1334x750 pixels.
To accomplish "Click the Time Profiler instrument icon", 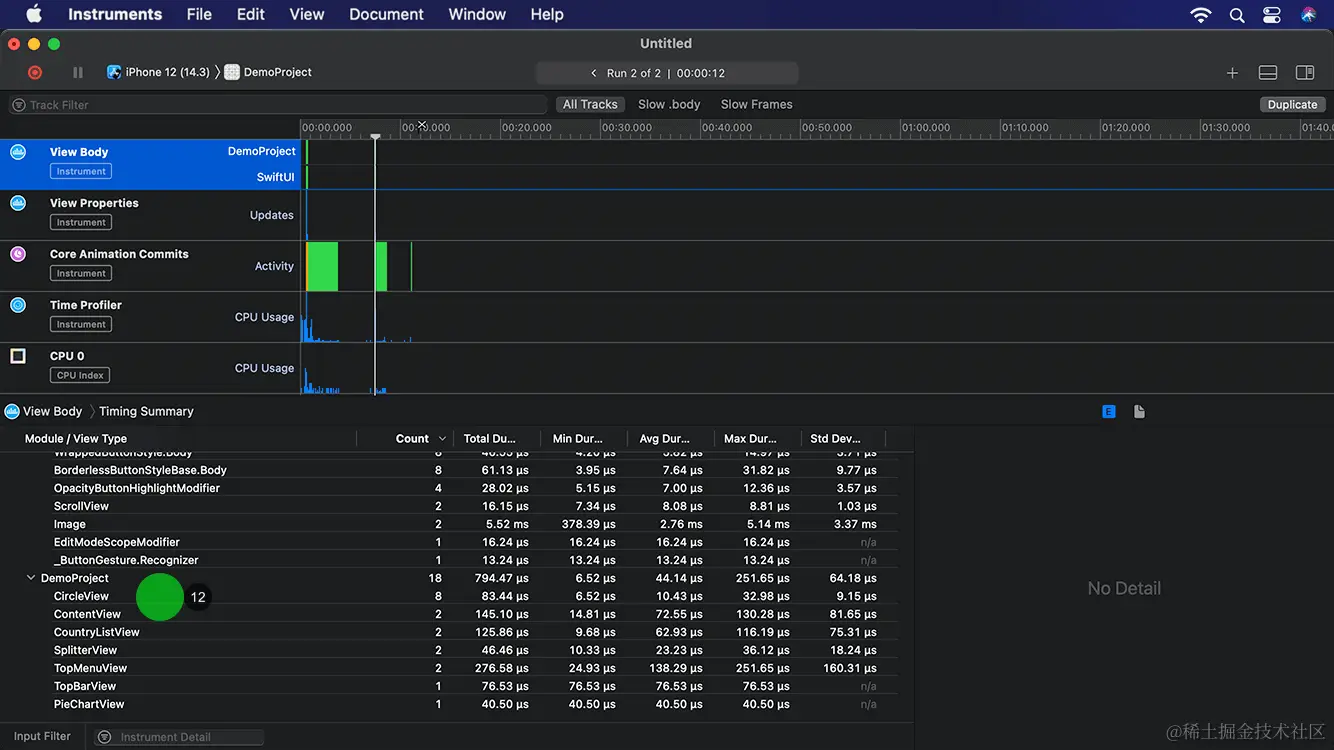I will click(x=18, y=305).
